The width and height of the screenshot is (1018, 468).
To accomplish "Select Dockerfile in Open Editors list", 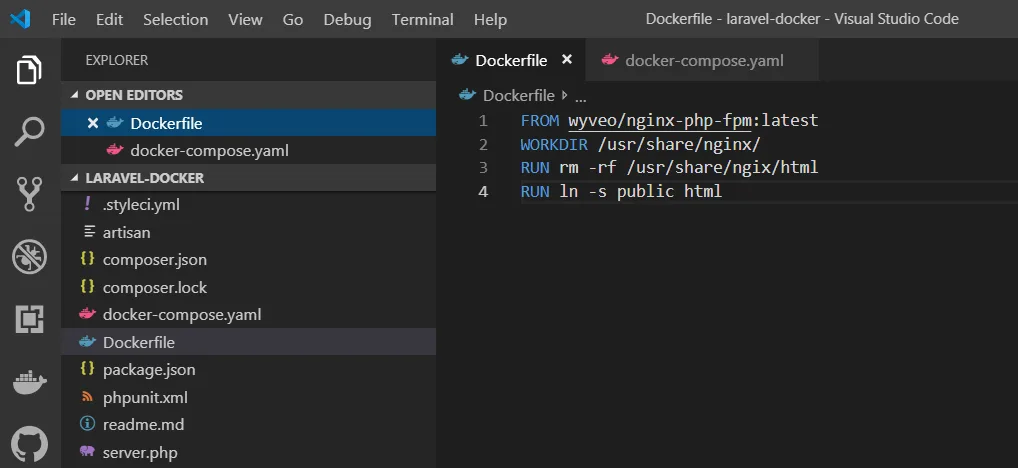I will click(249, 123).
